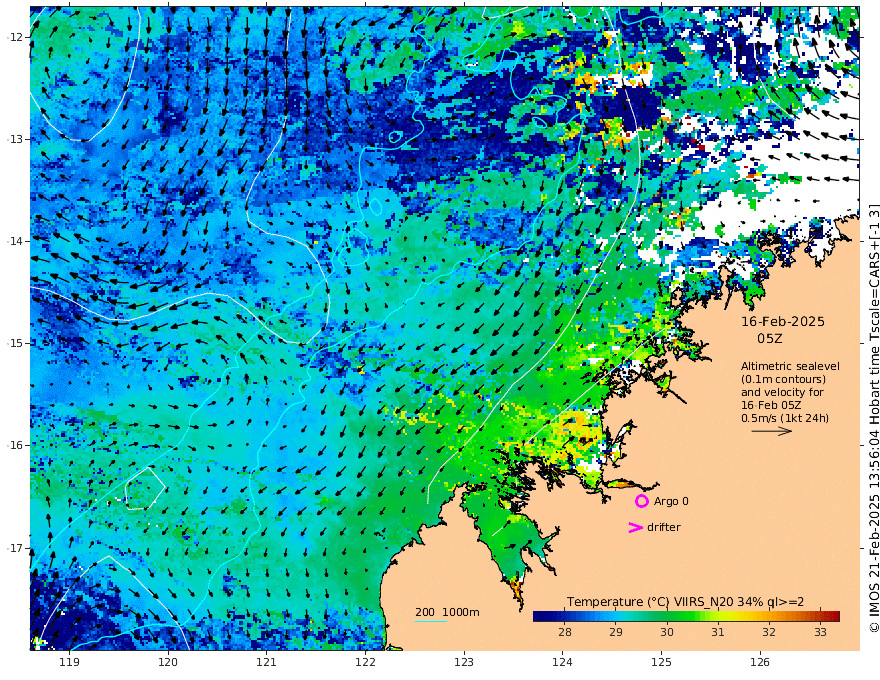Click latitude axis label -14
The height and width of the screenshot is (680, 880).
15,241
